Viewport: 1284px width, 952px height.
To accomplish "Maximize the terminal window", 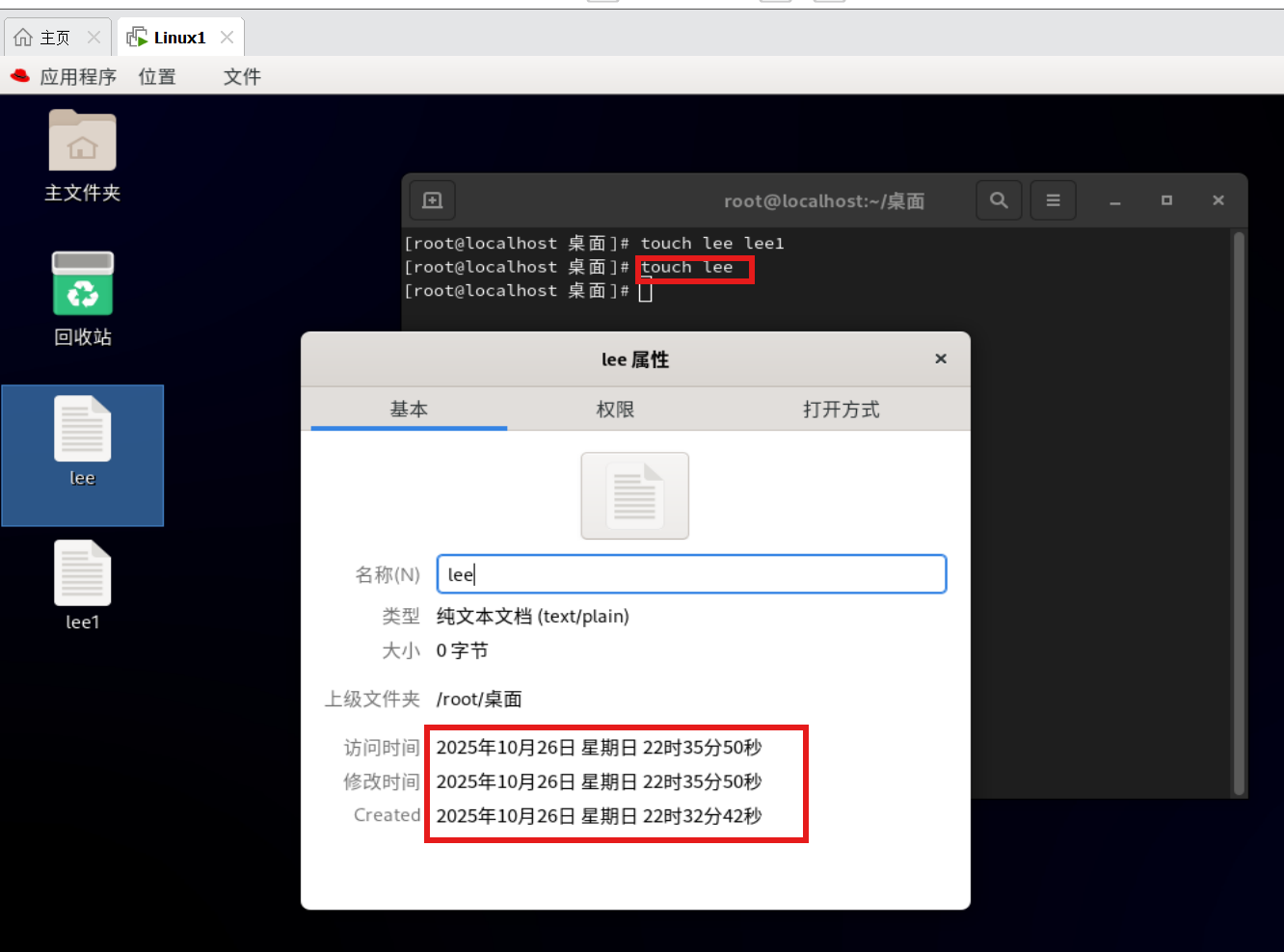I will point(1166,200).
